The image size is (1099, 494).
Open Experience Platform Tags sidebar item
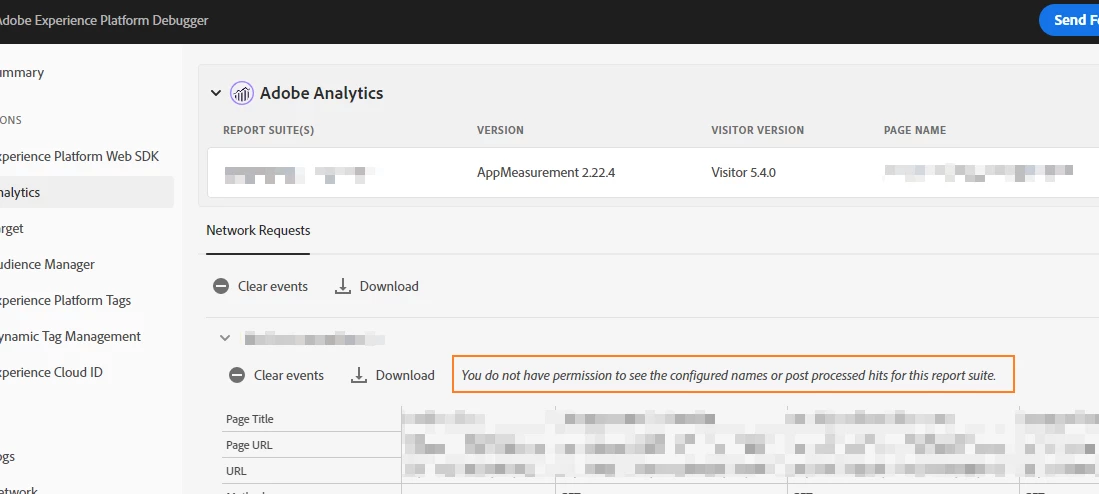click(x=65, y=301)
